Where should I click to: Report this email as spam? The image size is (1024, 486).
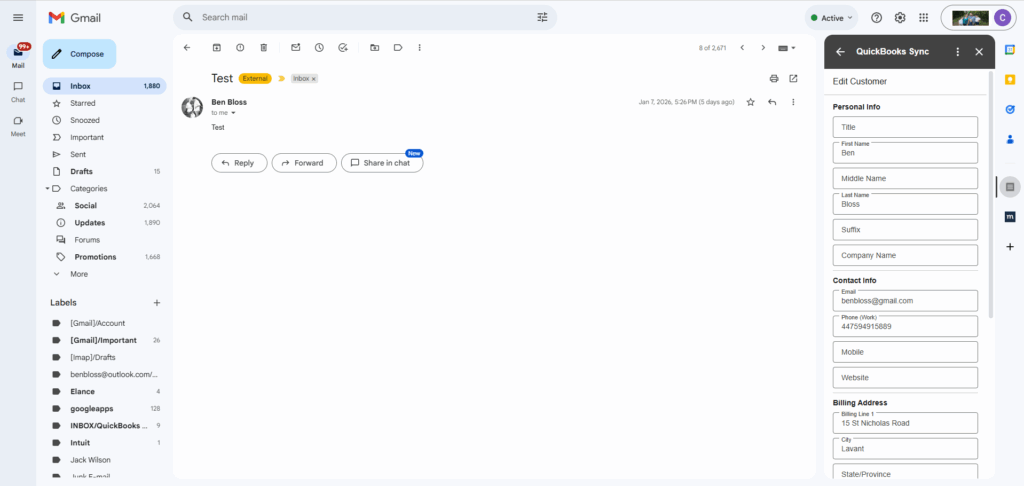(240, 48)
